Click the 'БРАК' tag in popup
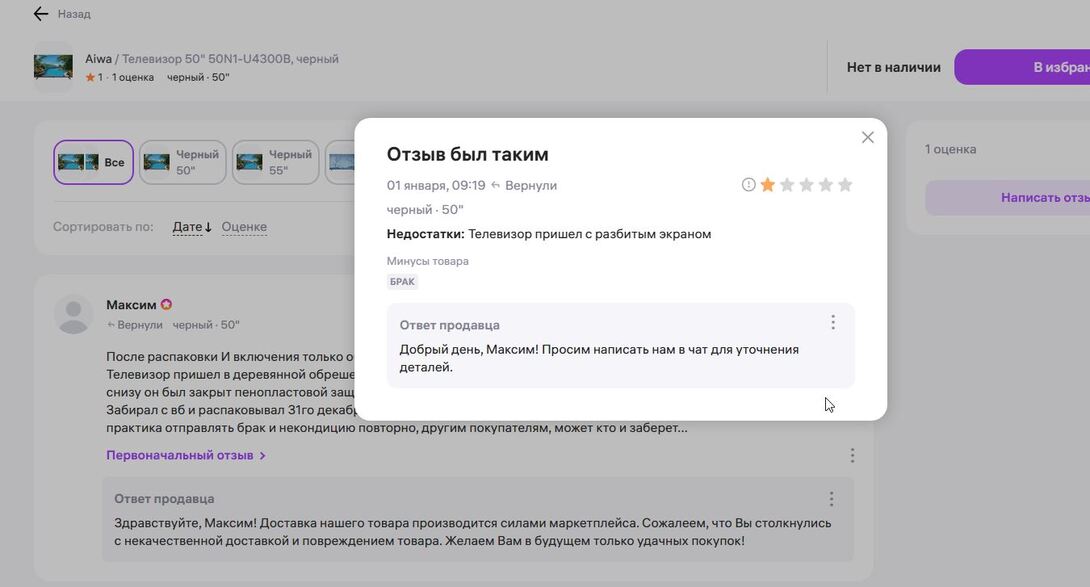Viewport: 1090px width, 587px height. 402,282
